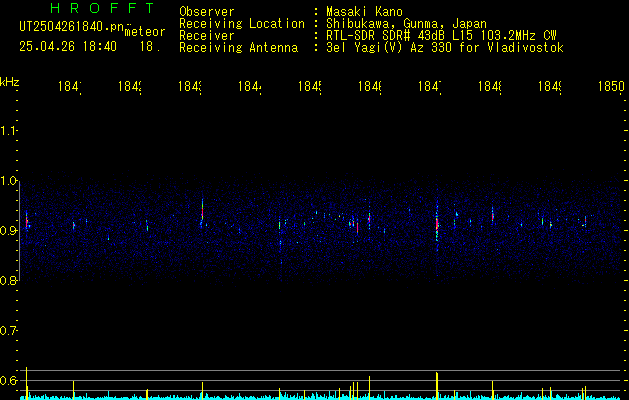
Task: Click the 1.0 frequency axis label
Action: [9, 181]
